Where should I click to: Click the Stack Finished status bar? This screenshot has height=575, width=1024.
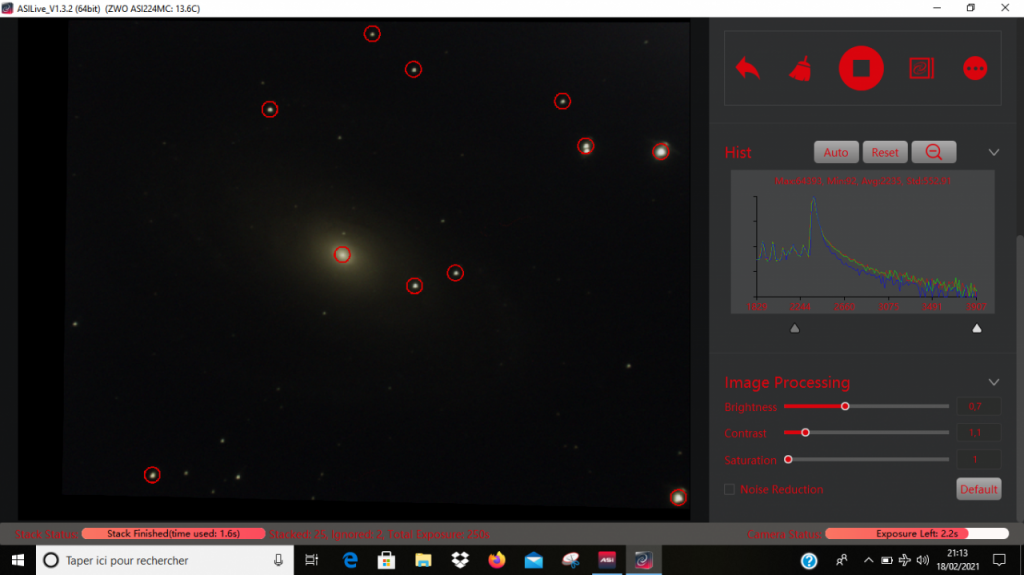coord(173,534)
